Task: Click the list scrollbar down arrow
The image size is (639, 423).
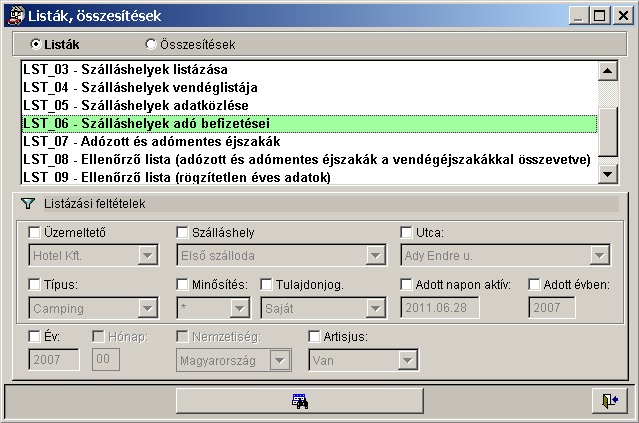Action: [608, 174]
